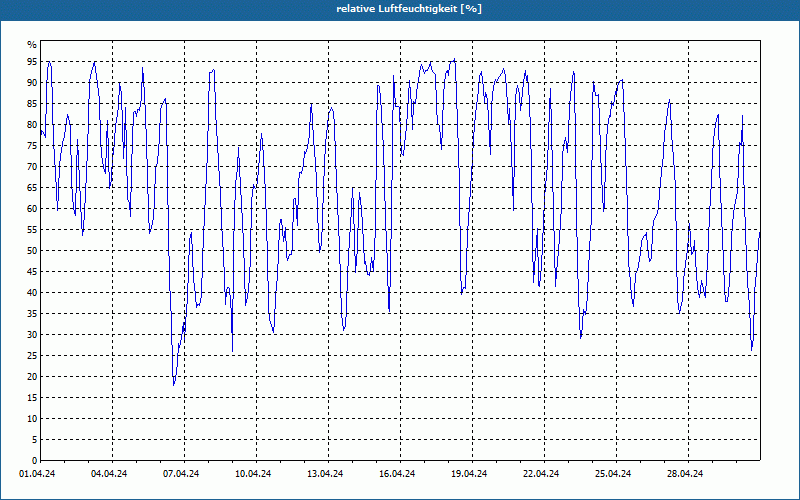Click the 40 value on y-axis
This screenshot has width=800, height=500.
[x=32, y=292]
